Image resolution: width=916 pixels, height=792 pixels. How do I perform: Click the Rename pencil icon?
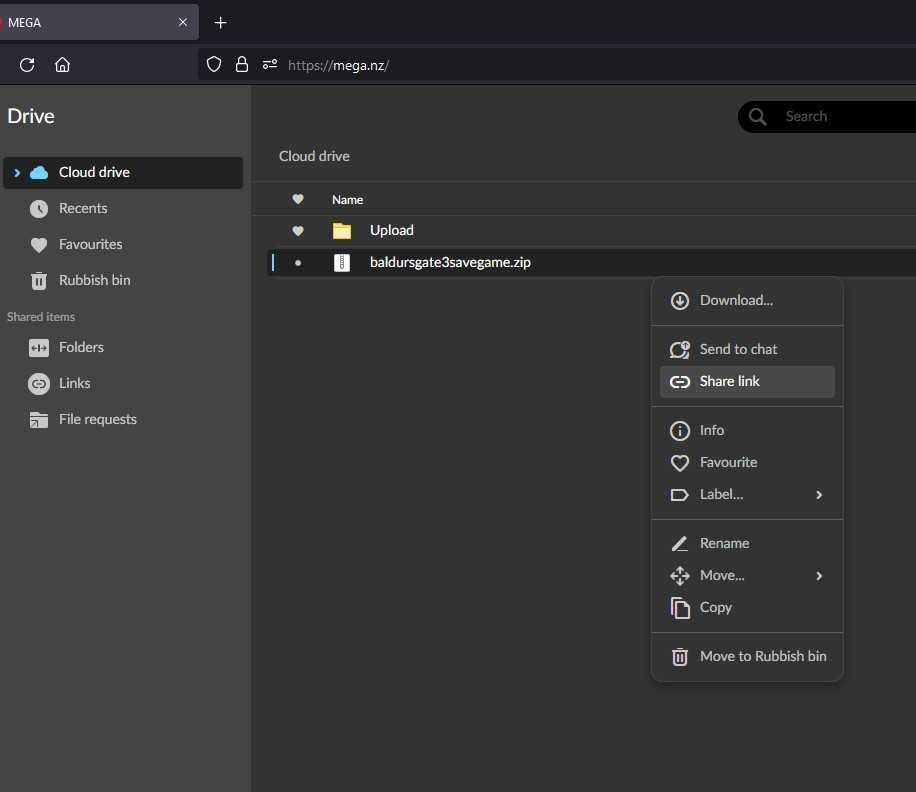coord(680,543)
